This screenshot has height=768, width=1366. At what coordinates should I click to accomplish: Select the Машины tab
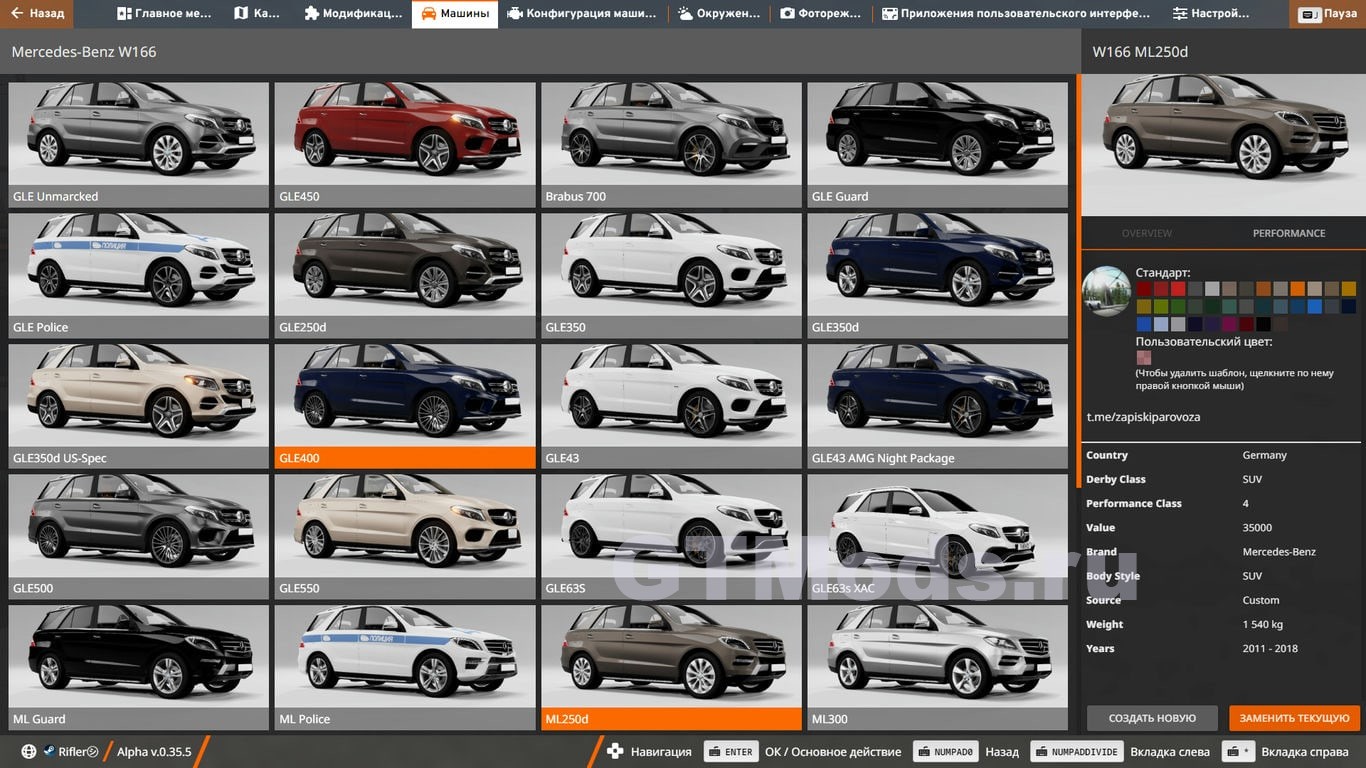455,14
